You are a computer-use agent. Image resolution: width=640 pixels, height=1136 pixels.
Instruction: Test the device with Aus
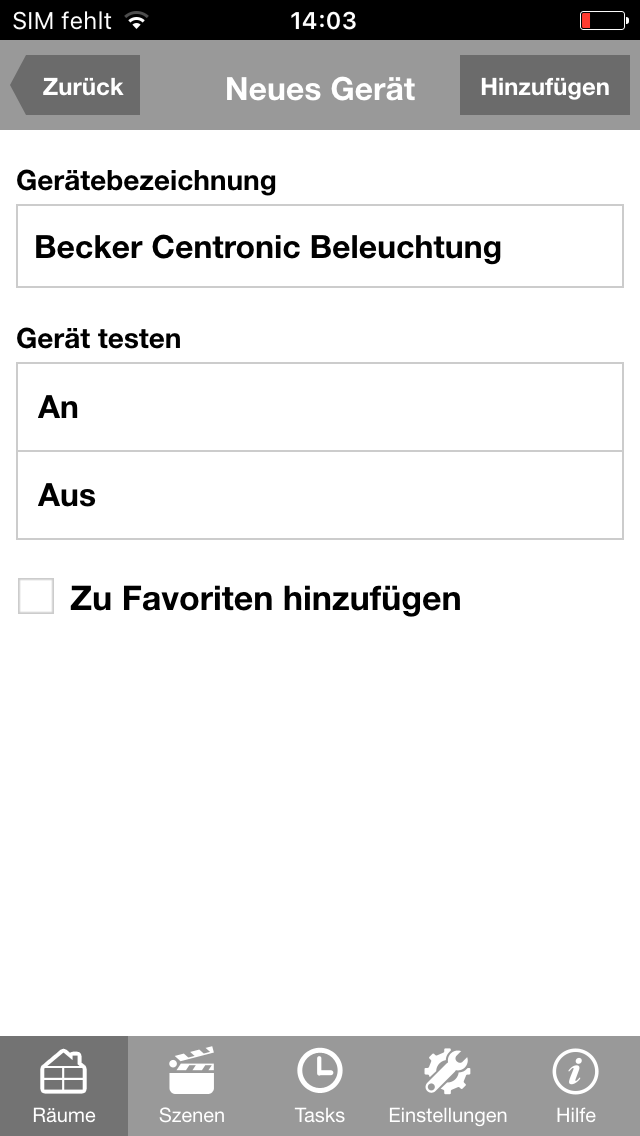320,495
